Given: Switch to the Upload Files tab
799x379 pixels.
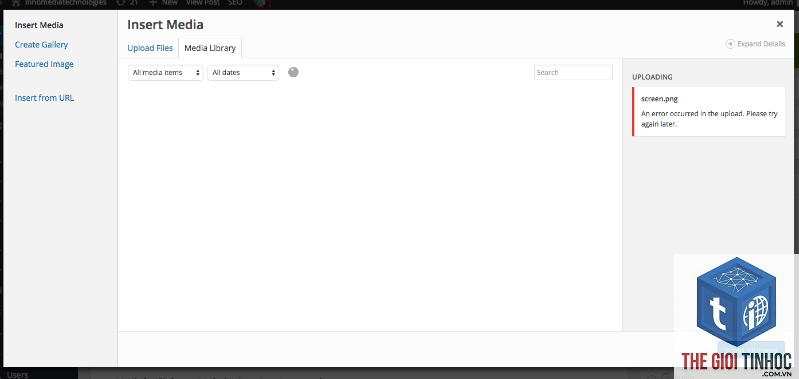Looking at the screenshot, I should [x=150, y=48].
